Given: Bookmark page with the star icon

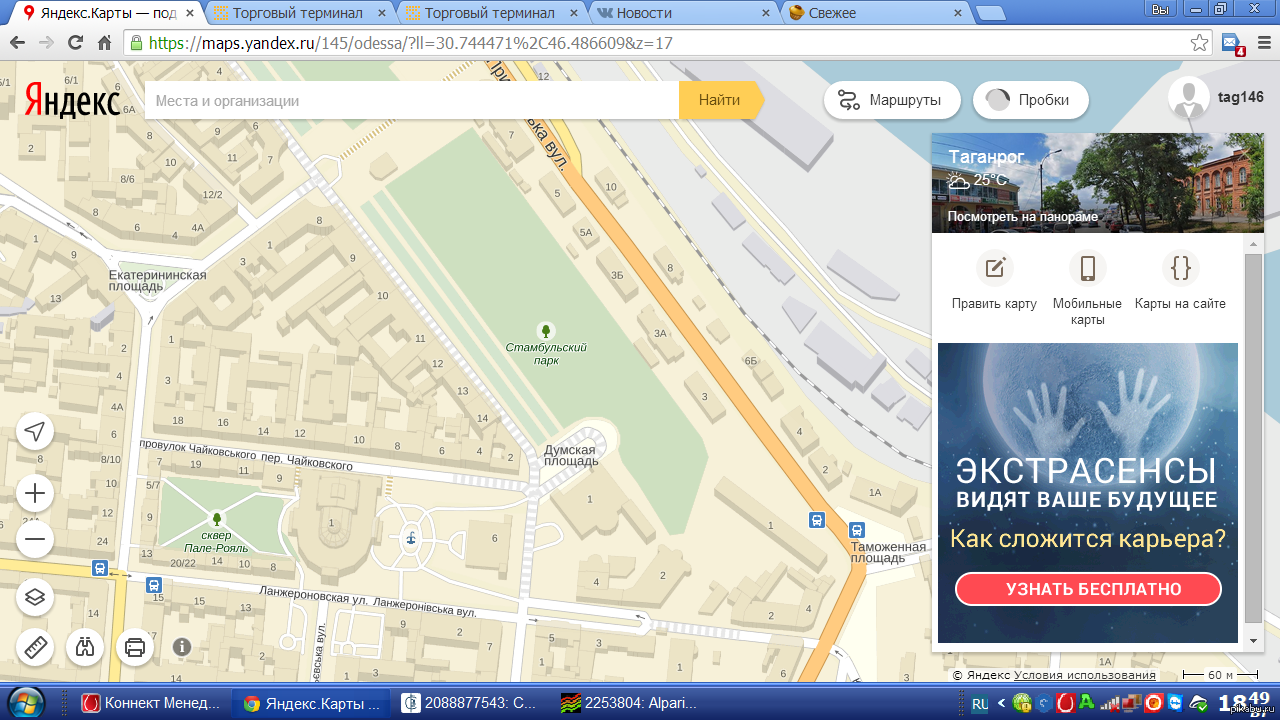Looking at the screenshot, I should [x=1199, y=43].
